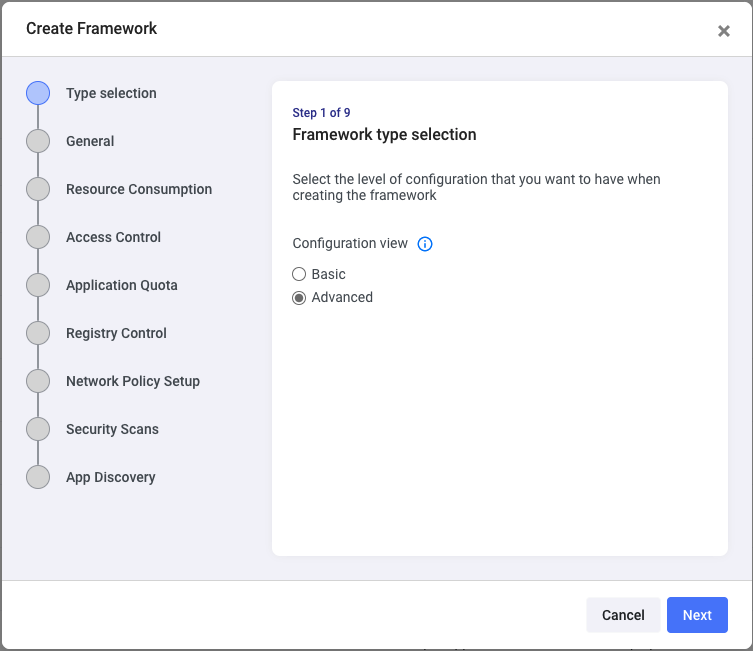753x651 pixels.
Task: Open the Resource Consumption step label
Action: [x=139, y=189]
